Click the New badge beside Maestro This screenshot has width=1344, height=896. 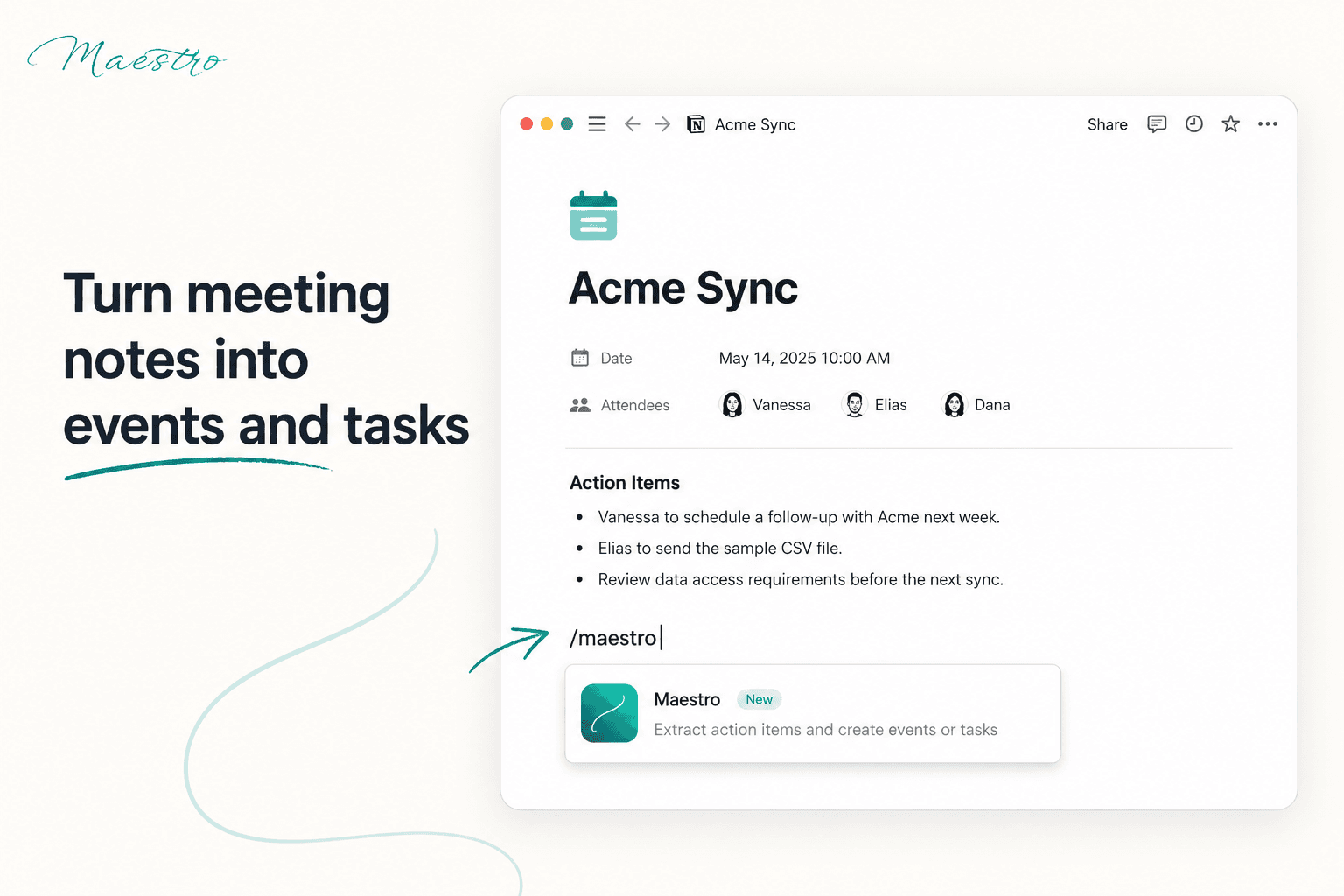(759, 699)
